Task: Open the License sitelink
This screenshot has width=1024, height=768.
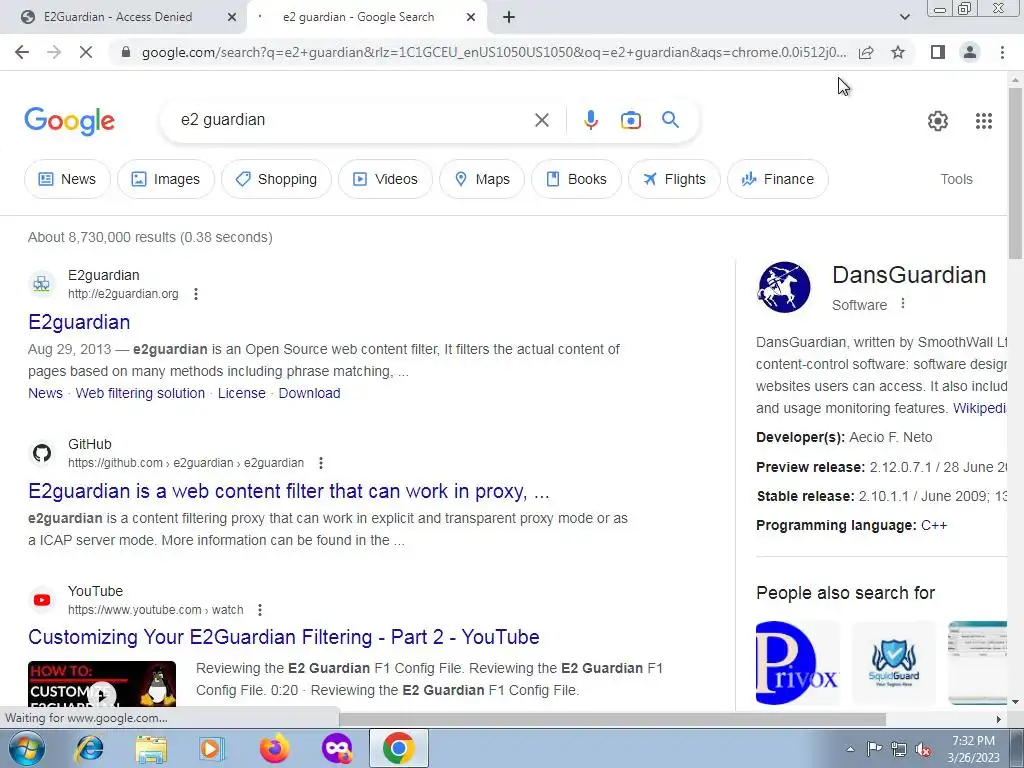Action: pos(242,393)
